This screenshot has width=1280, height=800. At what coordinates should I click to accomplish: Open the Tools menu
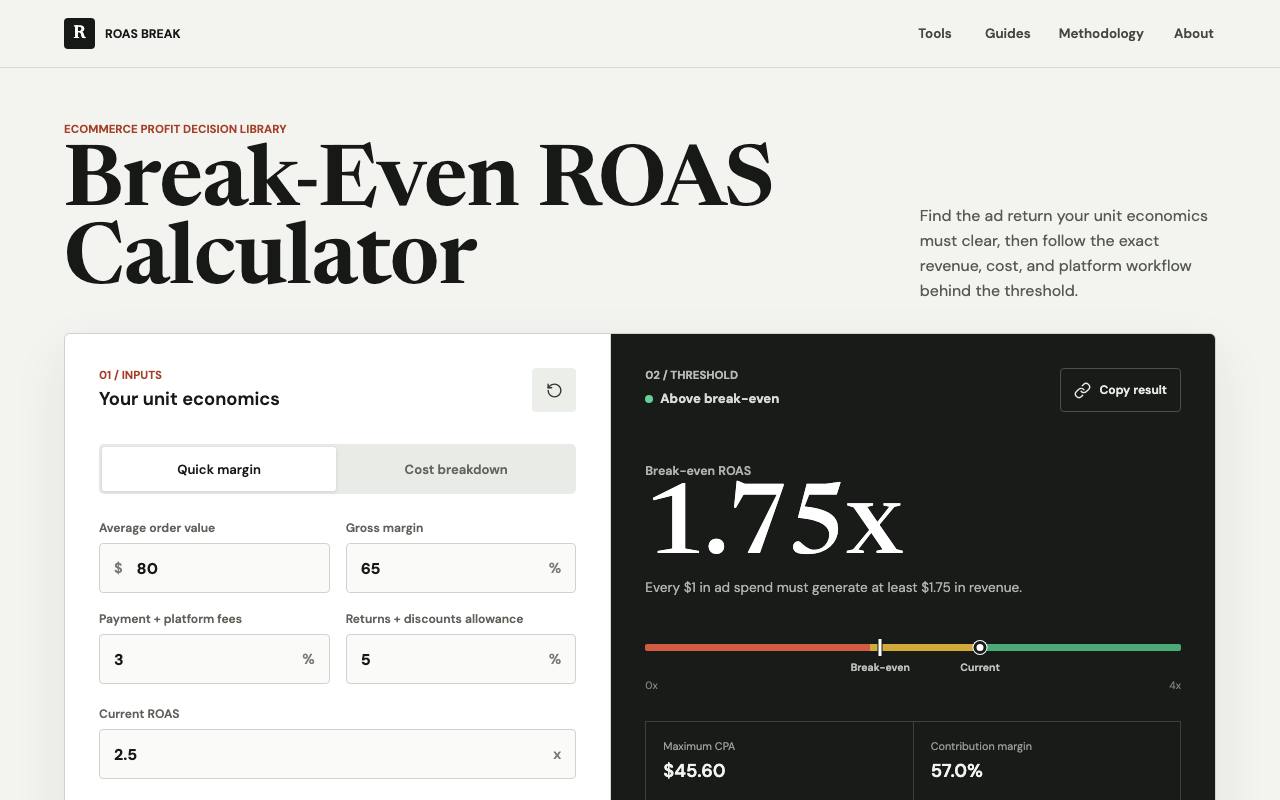pyautogui.click(x=935, y=33)
